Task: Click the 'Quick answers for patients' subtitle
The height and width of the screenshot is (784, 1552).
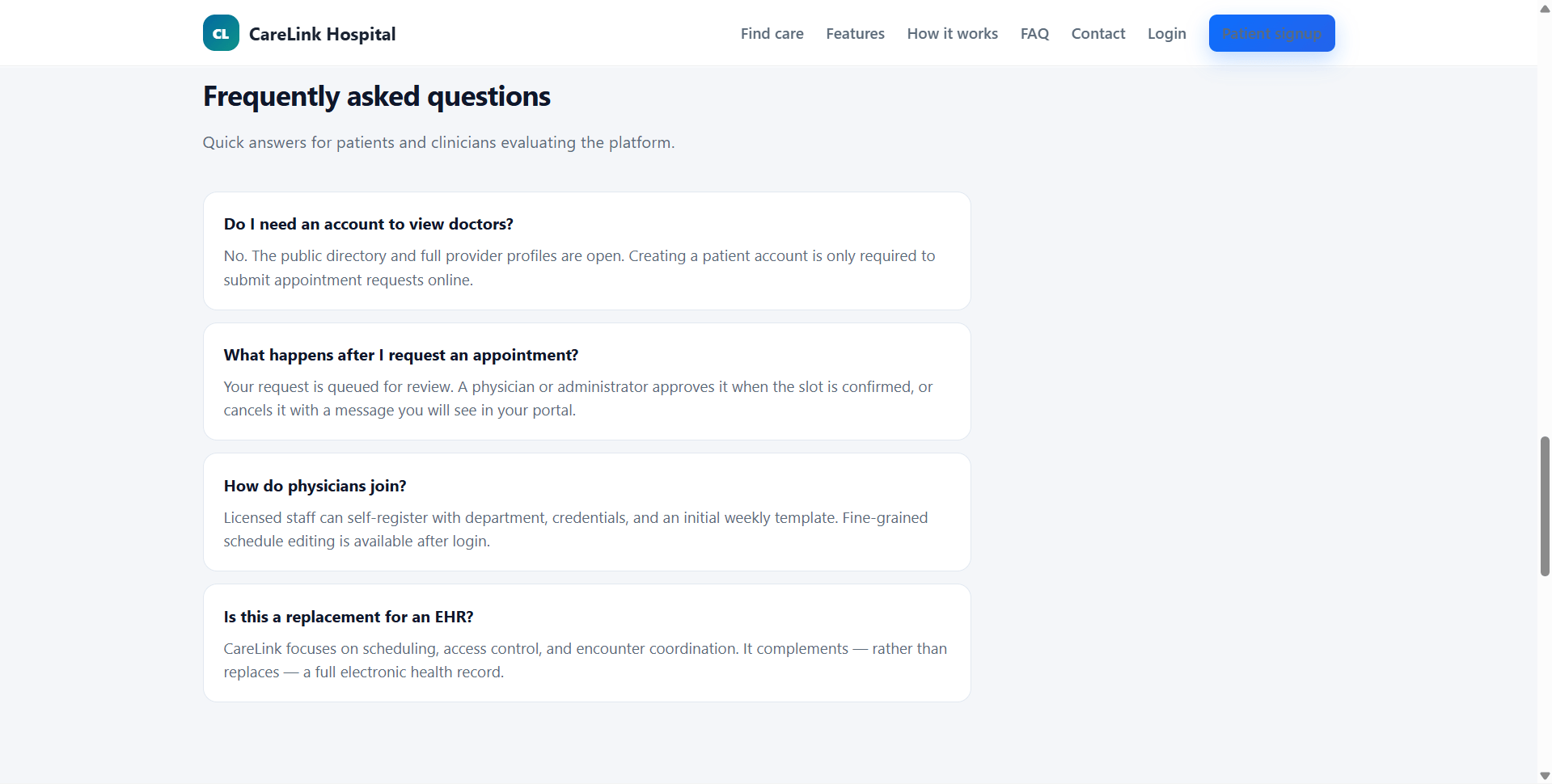Action: 438,142
